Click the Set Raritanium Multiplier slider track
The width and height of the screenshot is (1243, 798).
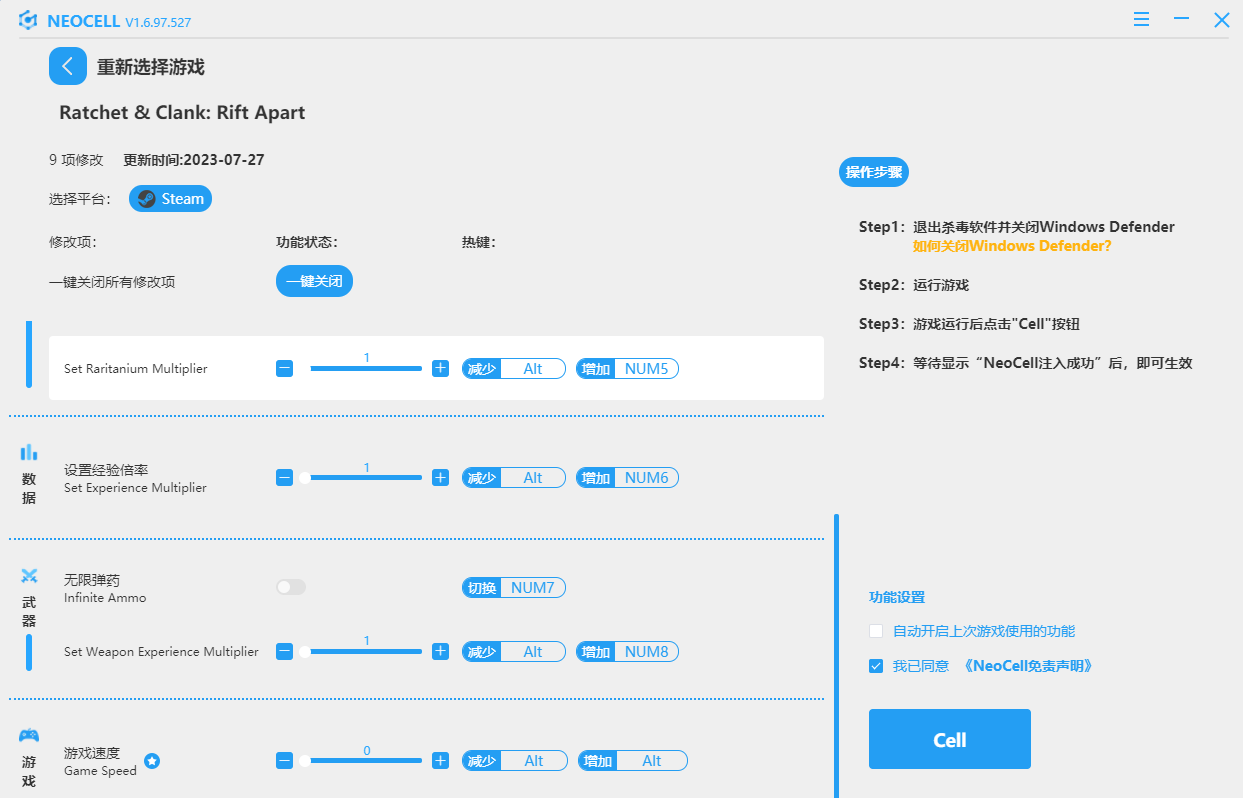[366, 368]
